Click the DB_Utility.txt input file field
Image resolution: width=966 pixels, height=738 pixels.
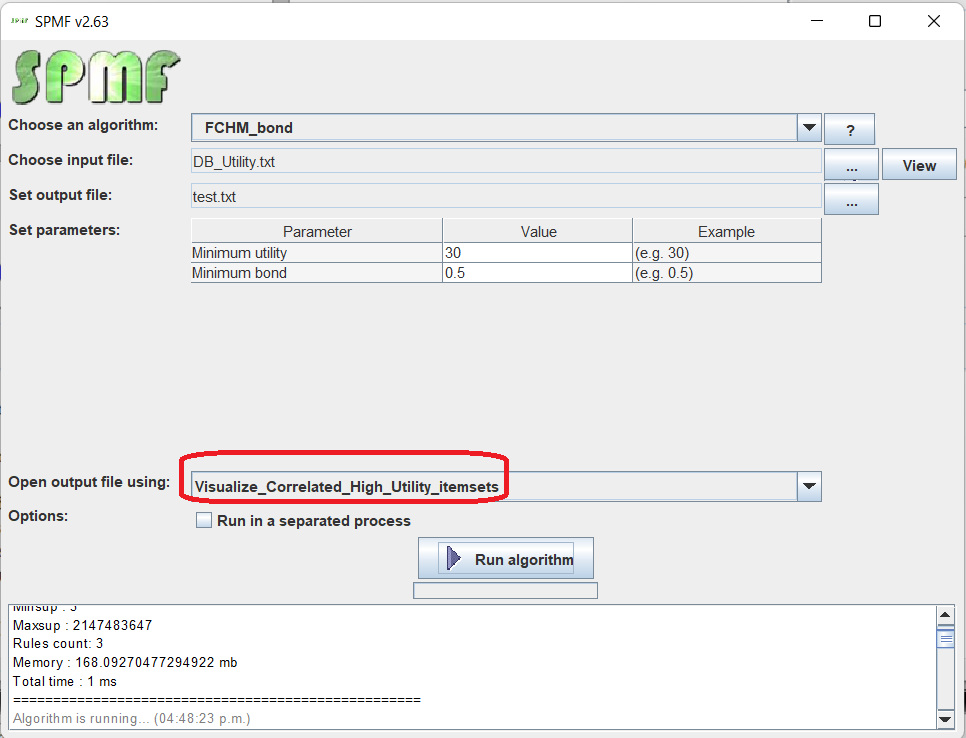click(505, 162)
